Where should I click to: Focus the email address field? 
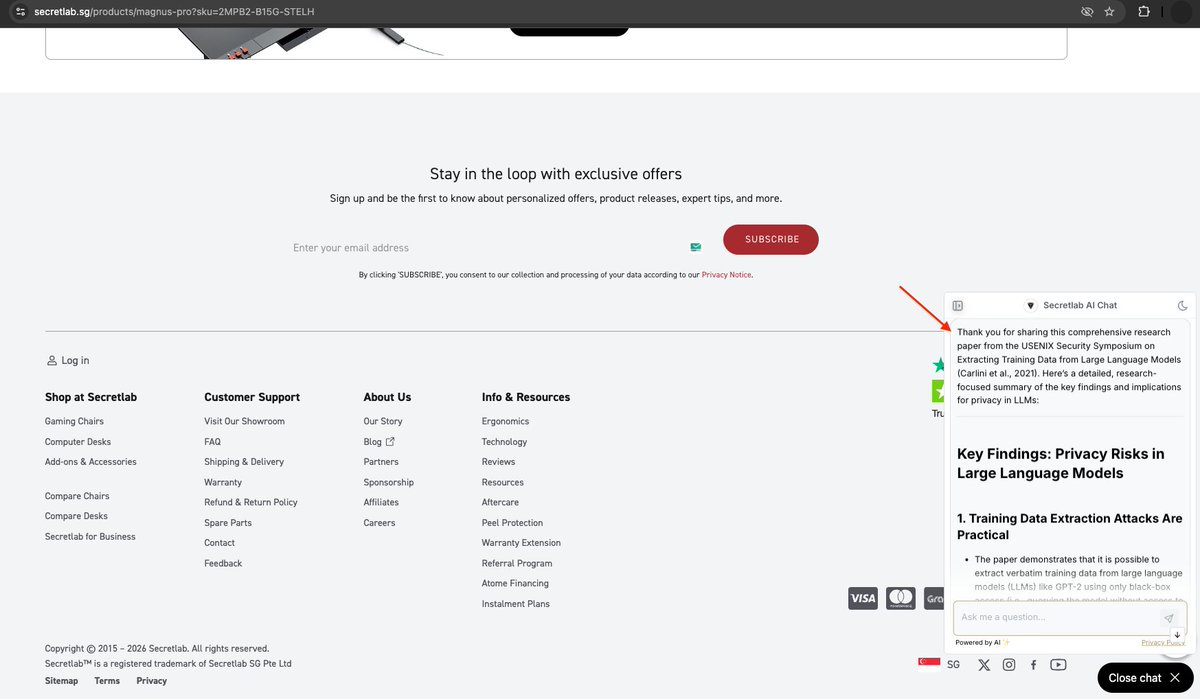pyautogui.click(x=497, y=247)
